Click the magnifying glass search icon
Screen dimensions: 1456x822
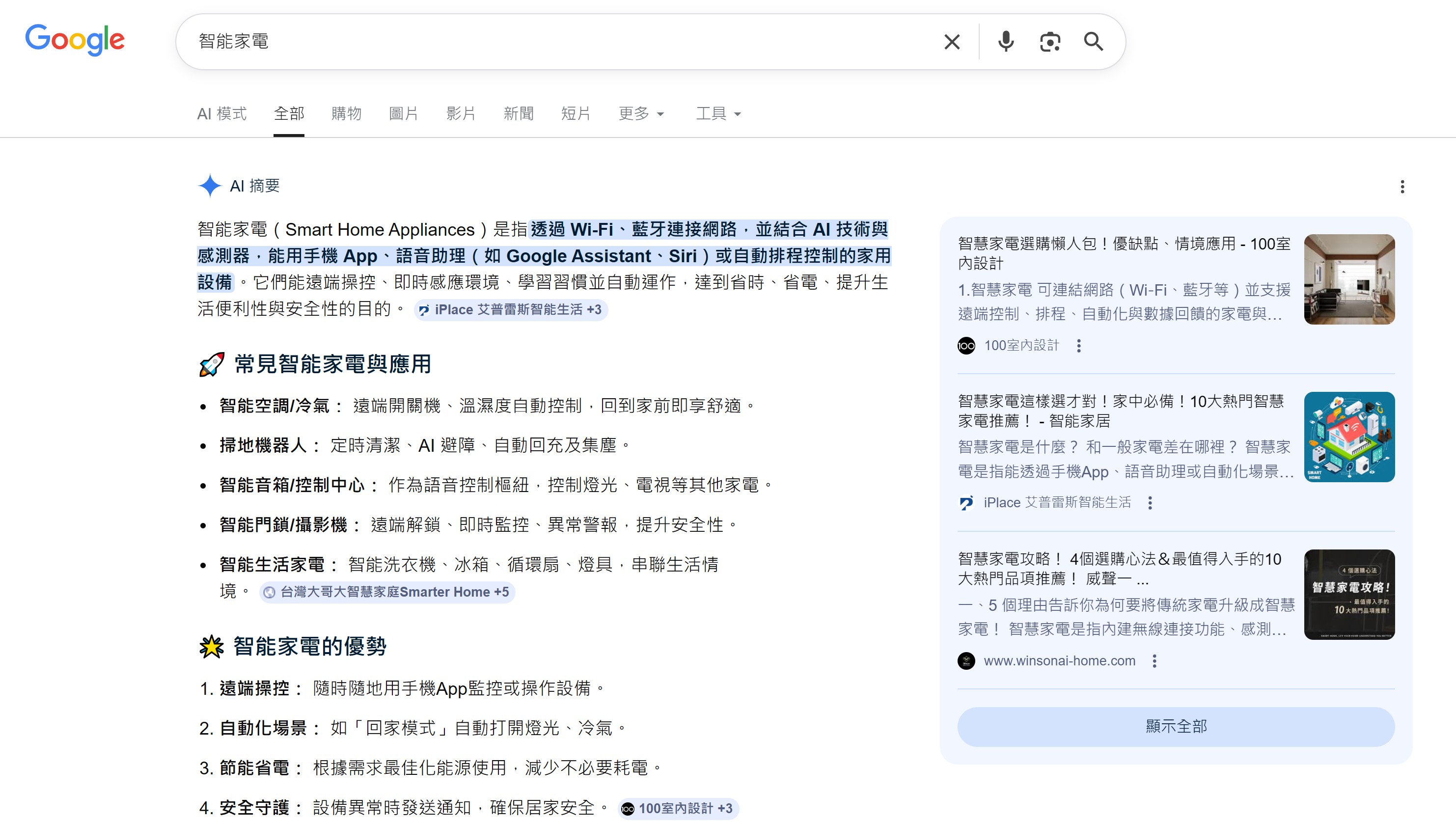coord(1093,42)
